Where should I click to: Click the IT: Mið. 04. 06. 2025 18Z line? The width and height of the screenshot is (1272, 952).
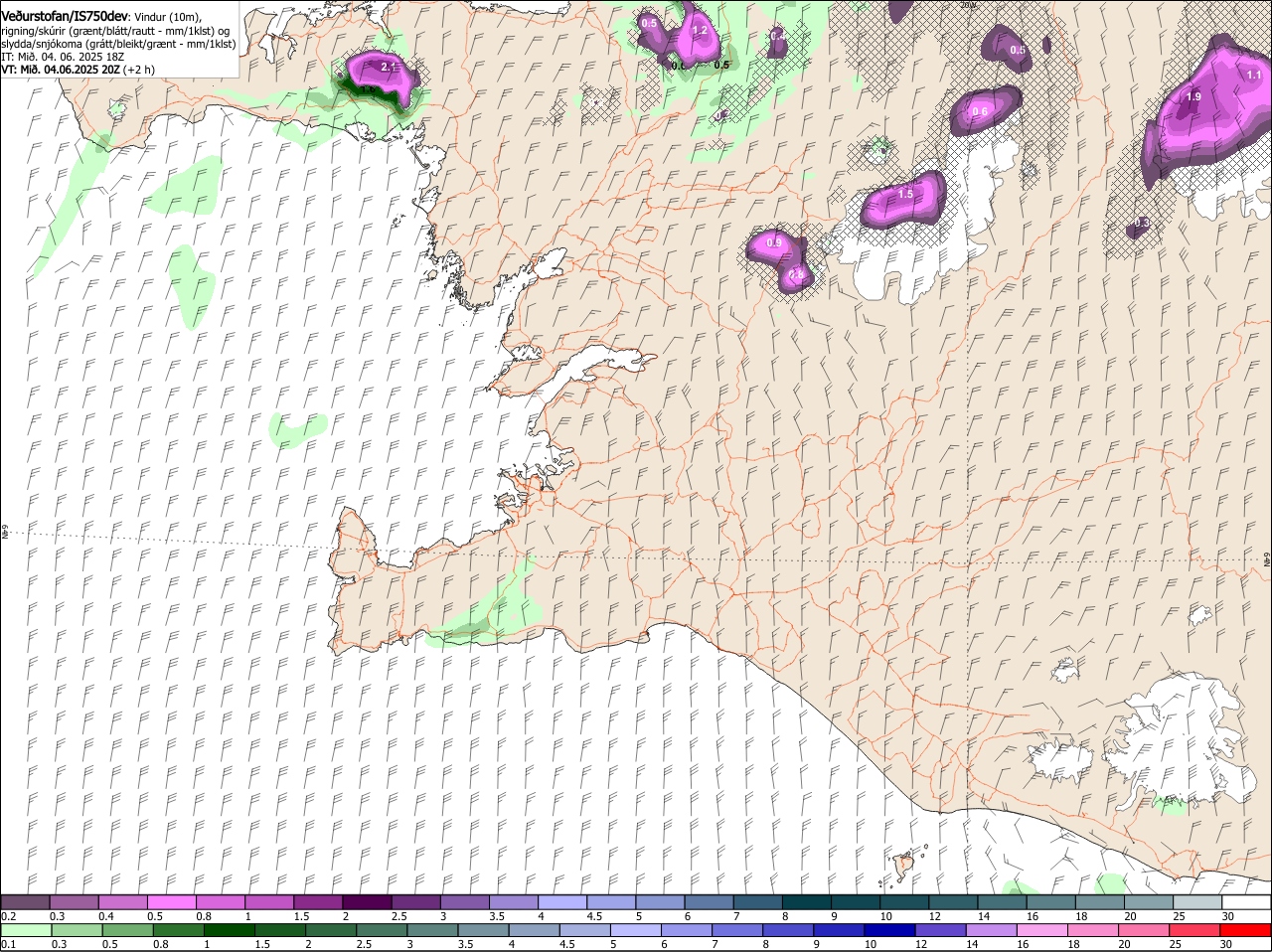[62, 57]
